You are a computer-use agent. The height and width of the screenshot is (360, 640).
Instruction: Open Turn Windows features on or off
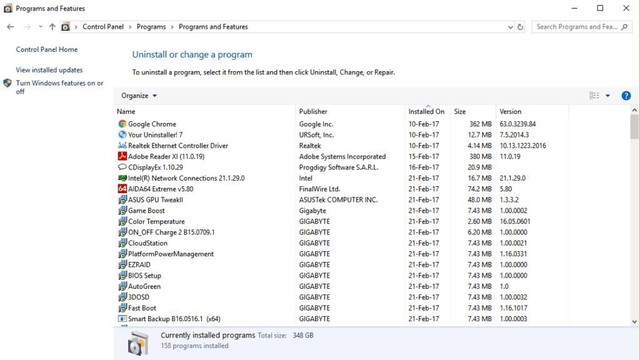click(60, 87)
